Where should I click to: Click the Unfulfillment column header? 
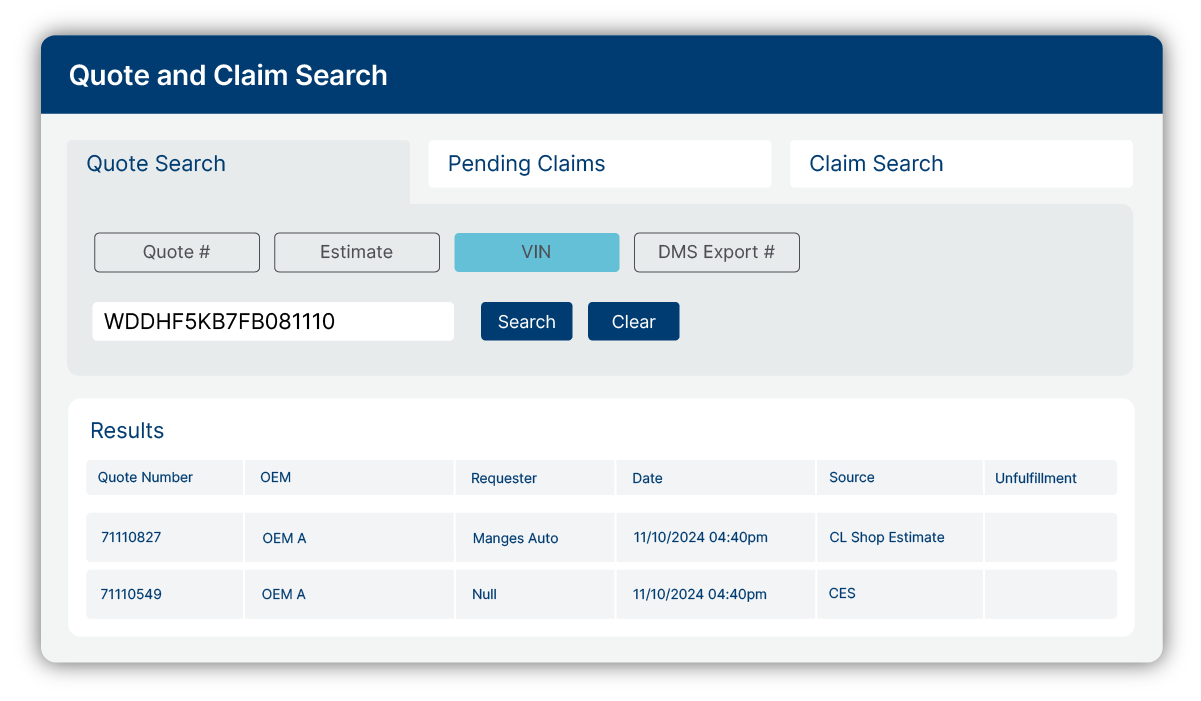(1036, 478)
